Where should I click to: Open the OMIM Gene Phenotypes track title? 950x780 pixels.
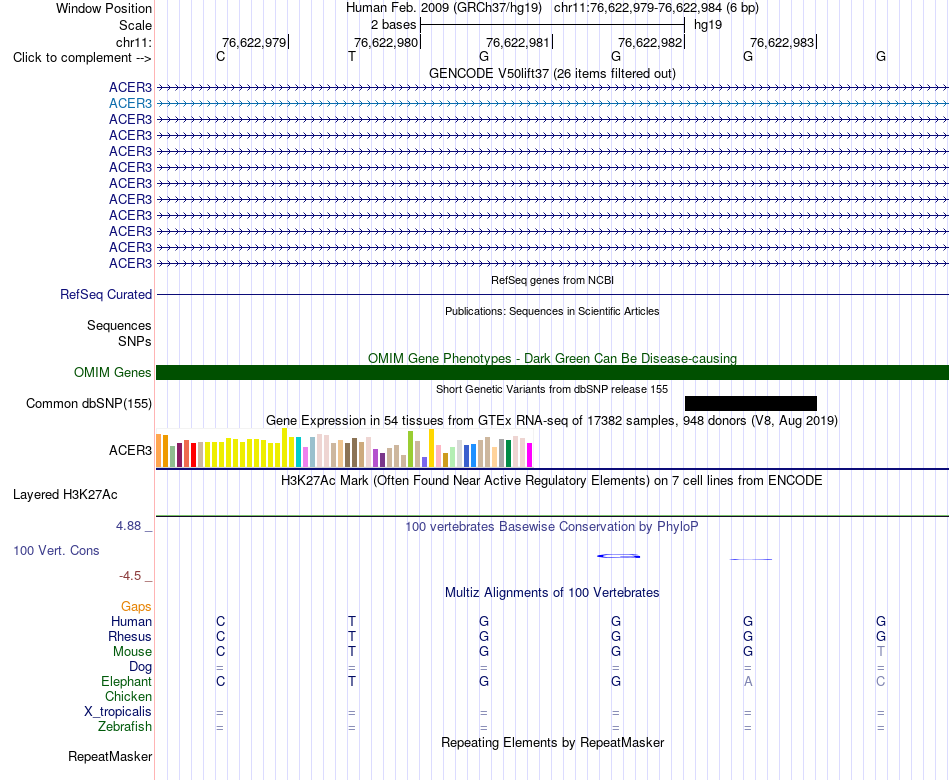click(x=552, y=358)
